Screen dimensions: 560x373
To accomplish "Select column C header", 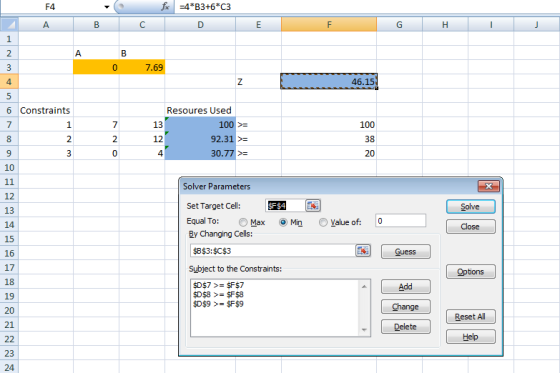I will click(x=142, y=25).
